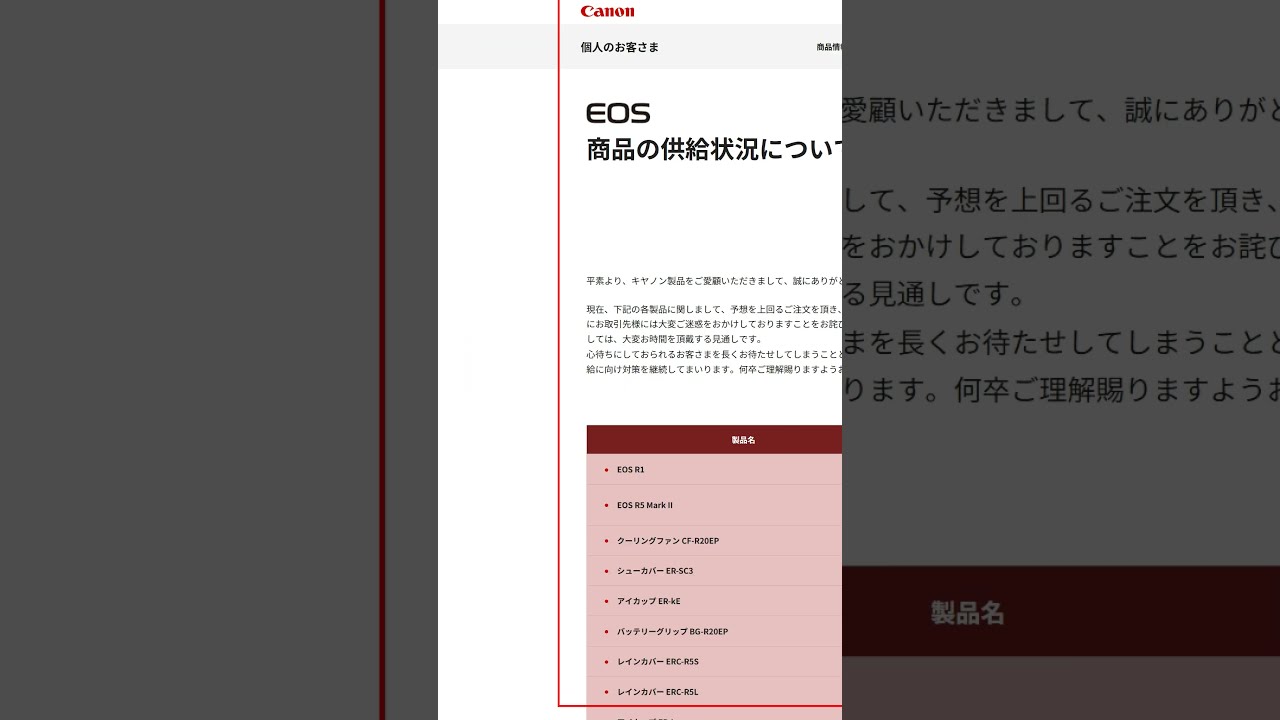This screenshot has width=1280, height=720.
Task: Select the レインカバー ERC-R5L row
Action: click(x=714, y=692)
